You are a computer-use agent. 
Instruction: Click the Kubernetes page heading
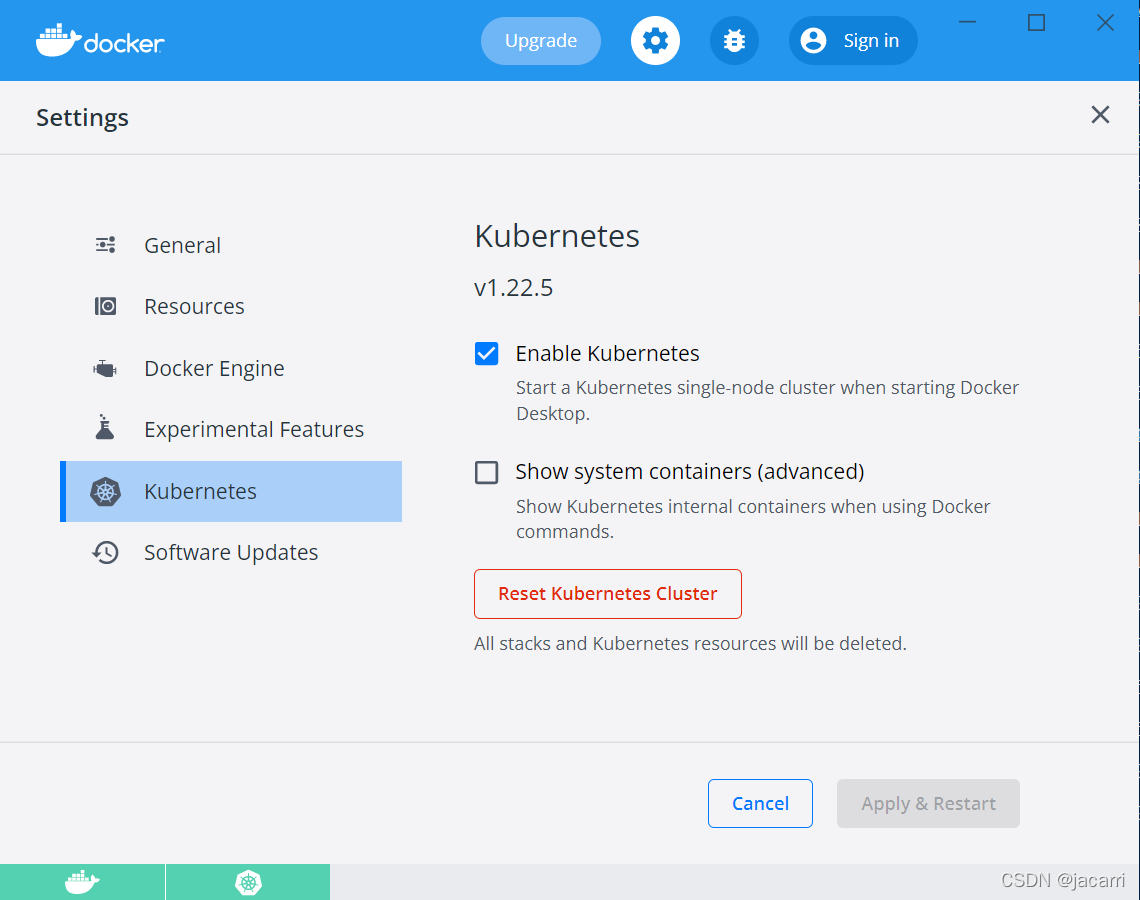557,236
